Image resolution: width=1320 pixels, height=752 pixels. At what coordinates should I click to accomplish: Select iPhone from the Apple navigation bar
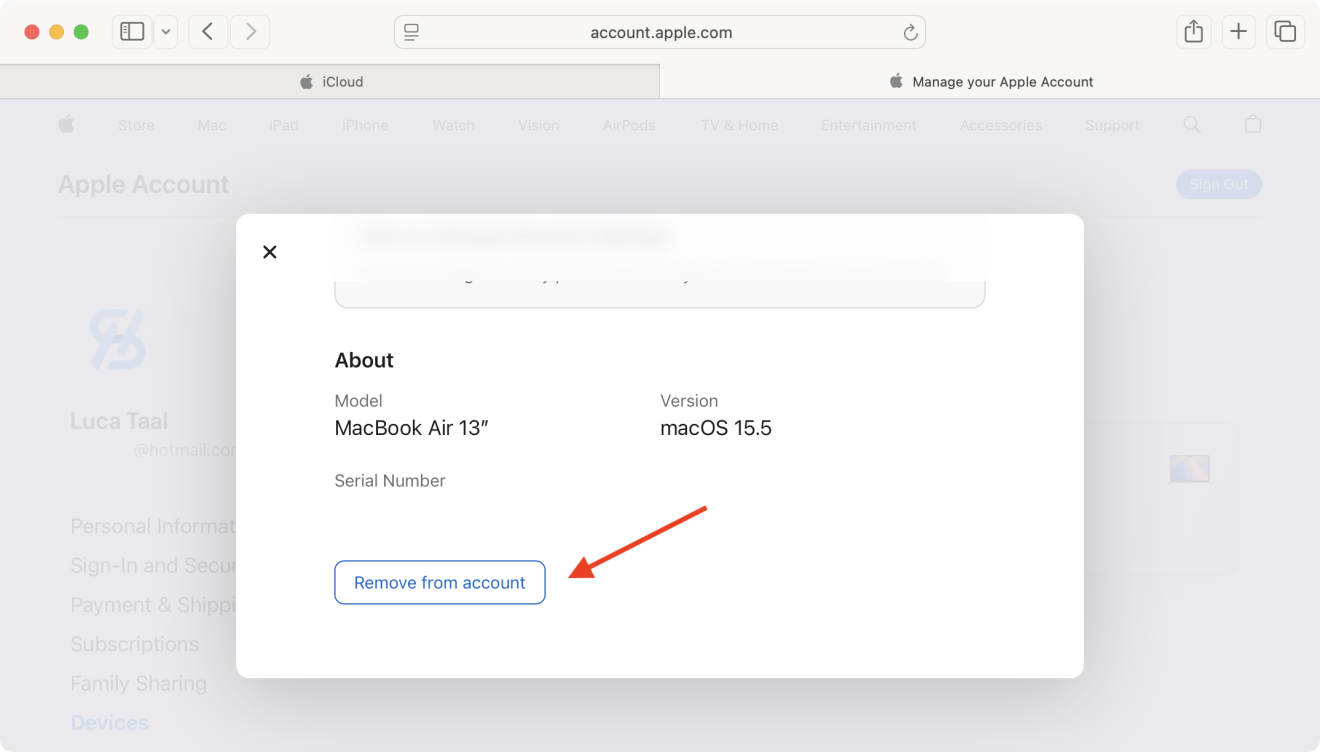click(364, 124)
